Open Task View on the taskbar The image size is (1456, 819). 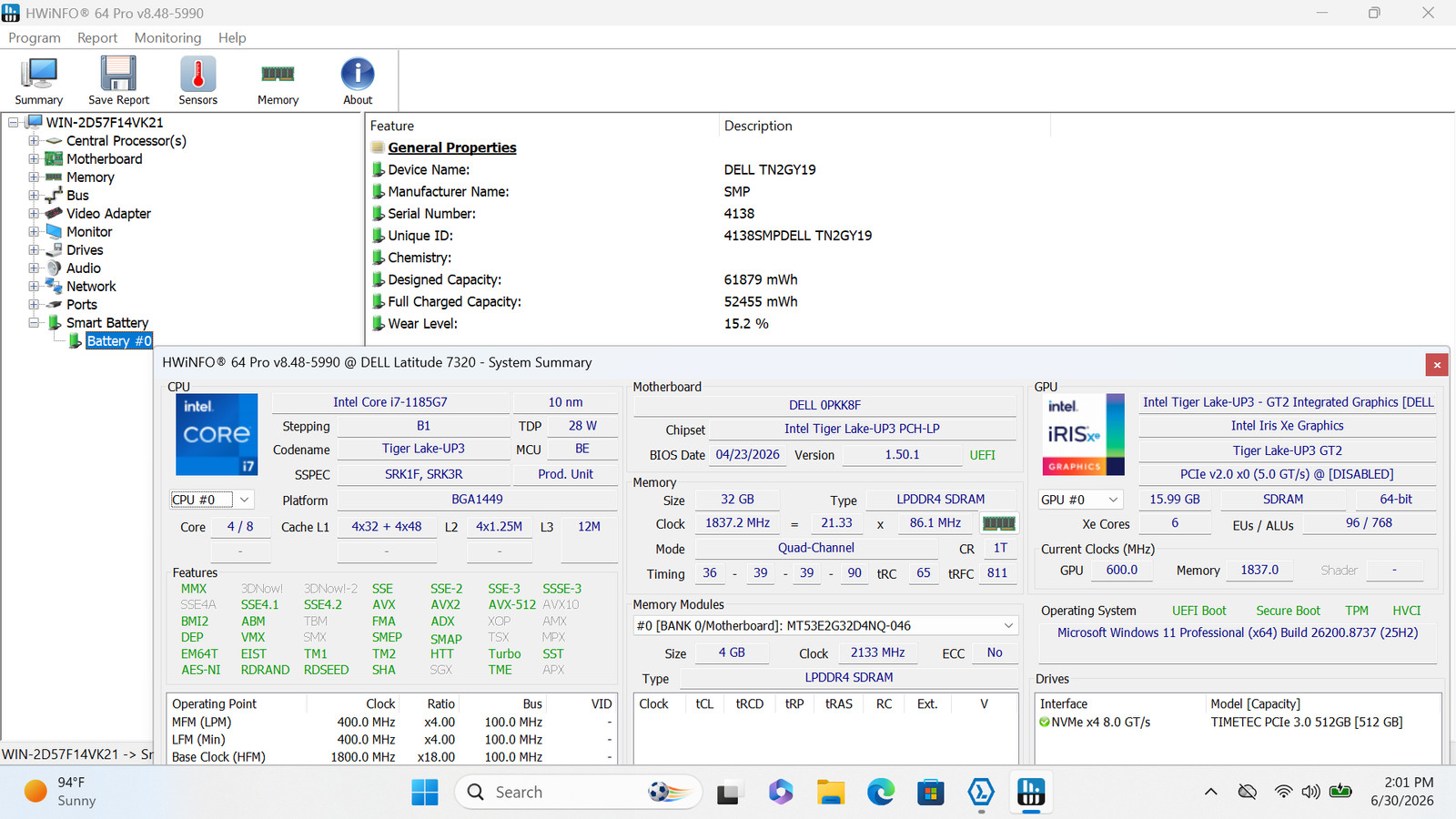[728, 793]
